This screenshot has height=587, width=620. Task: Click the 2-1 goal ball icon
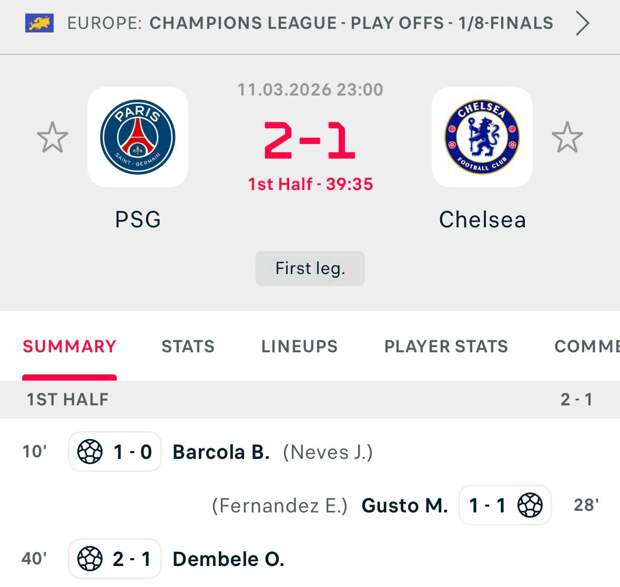(x=90, y=559)
